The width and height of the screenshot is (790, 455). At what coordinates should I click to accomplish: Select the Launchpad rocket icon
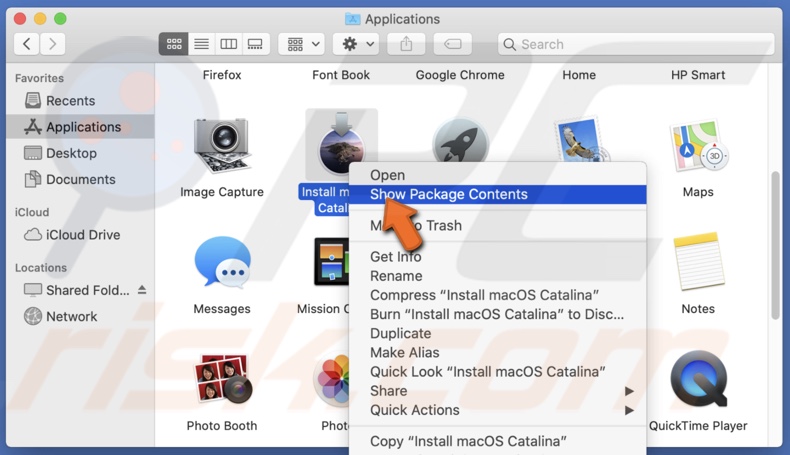[x=460, y=142]
